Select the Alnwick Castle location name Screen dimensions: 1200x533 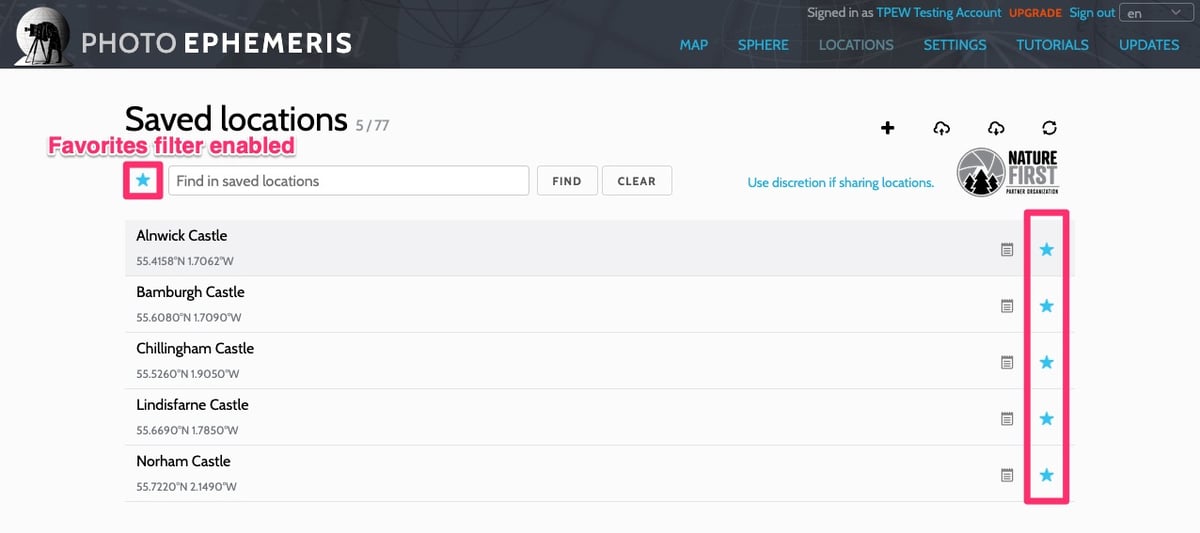(182, 236)
